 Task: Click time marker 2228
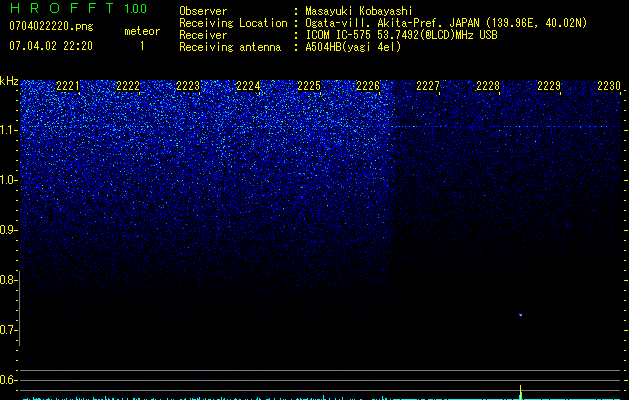point(488,86)
